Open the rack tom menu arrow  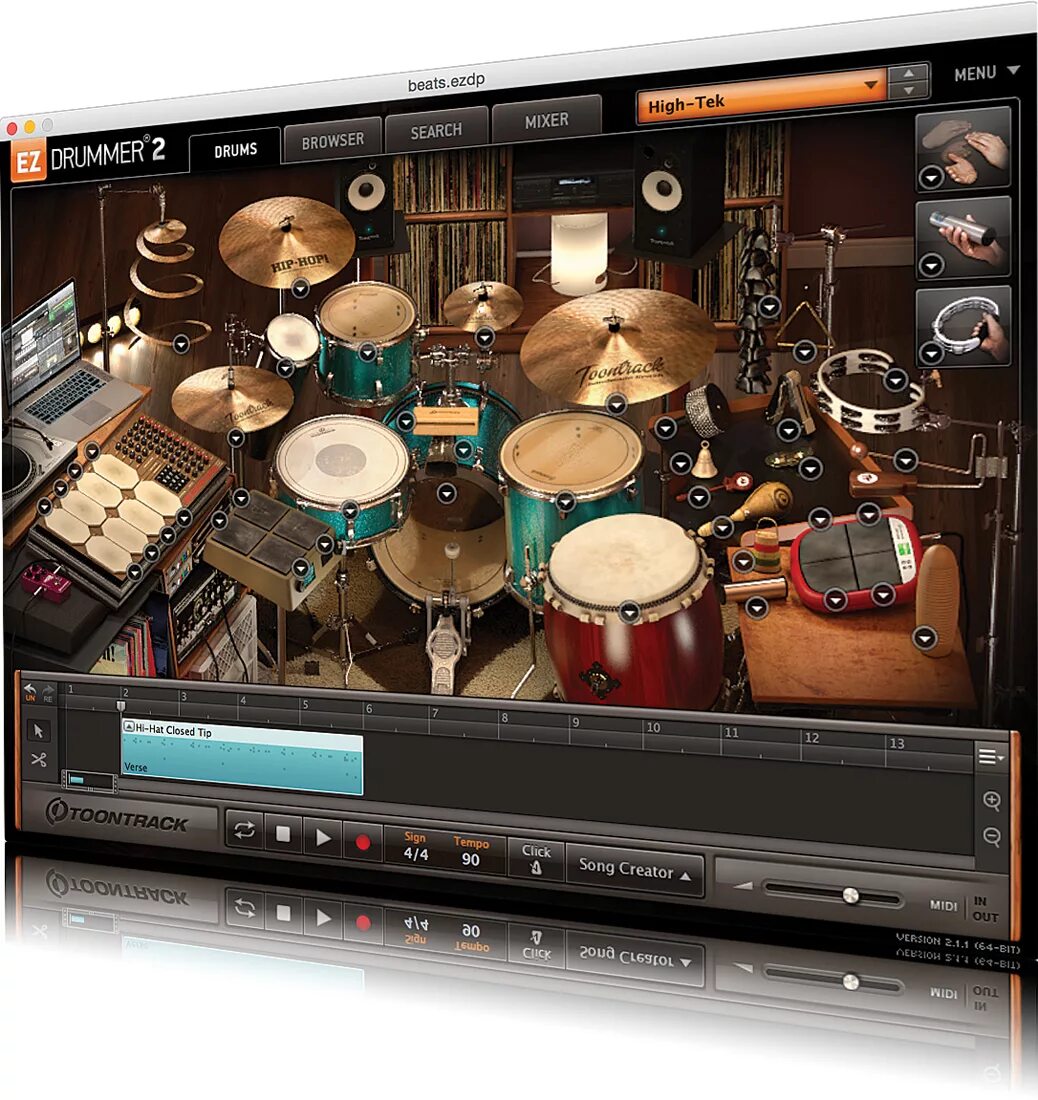pos(368,352)
